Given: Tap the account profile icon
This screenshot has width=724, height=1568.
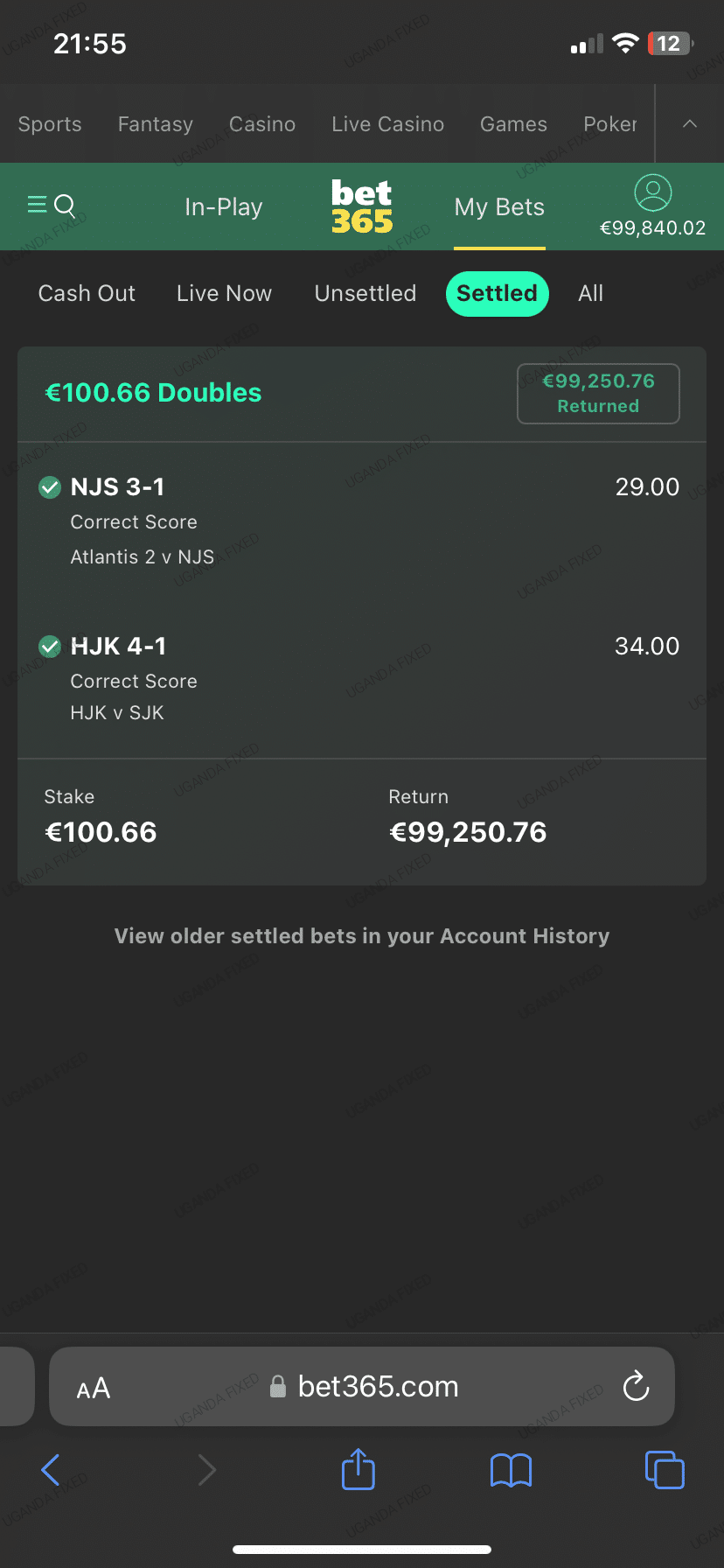Looking at the screenshot, I should pos(652,193).
